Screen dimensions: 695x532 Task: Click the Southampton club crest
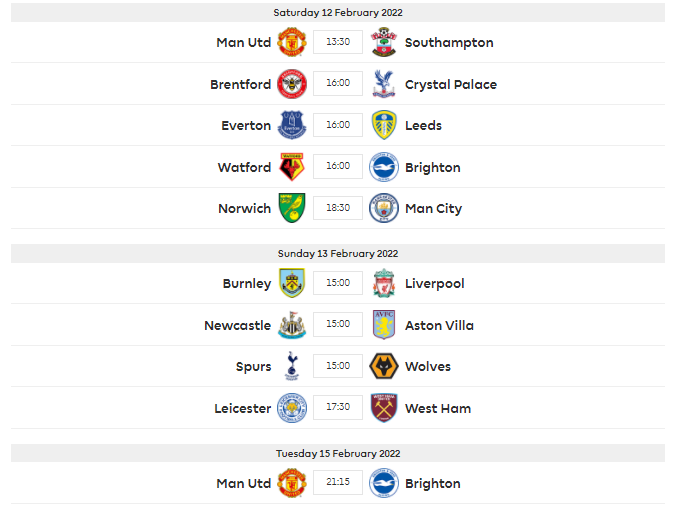pyautogui.click(x=383, y=42)
